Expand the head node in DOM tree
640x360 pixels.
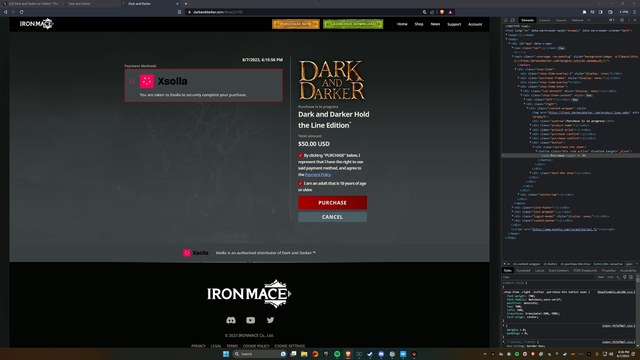coord(507,35)
